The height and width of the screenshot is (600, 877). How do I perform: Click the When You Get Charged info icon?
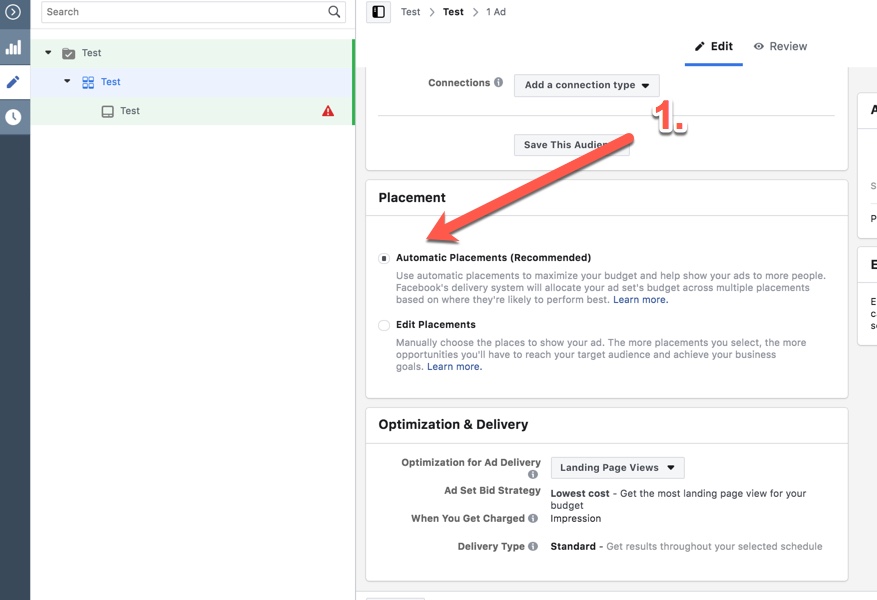(x=535, y=518)
